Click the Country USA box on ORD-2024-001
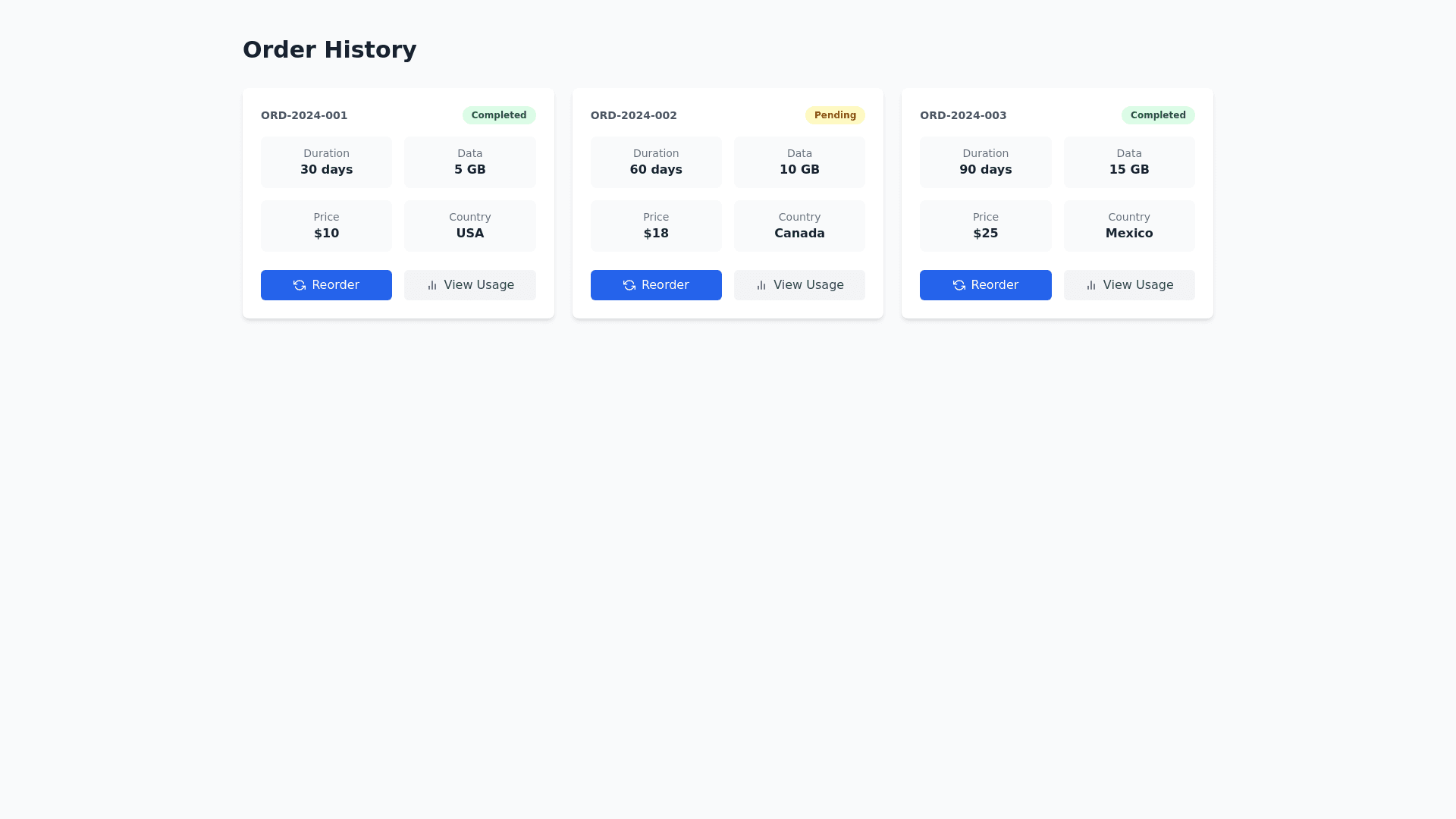The image size is (1456, 819). 469,225
